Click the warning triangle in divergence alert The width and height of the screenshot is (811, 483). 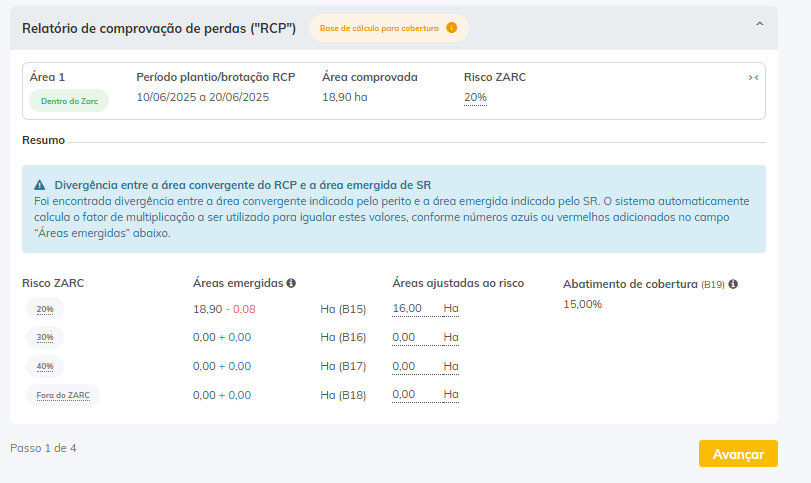coord(40,185)
